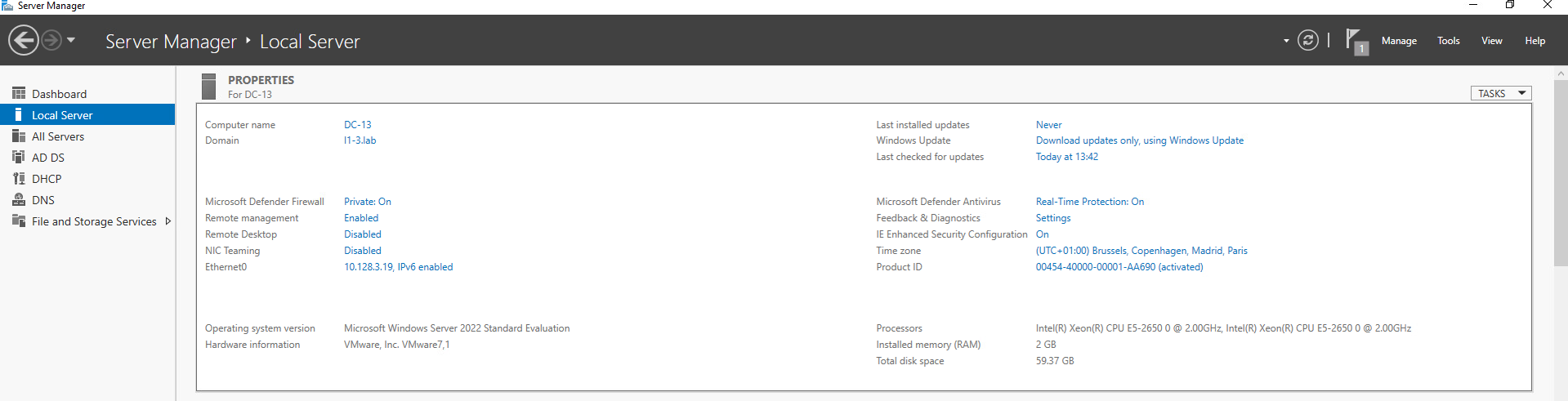This screenshot has width=1568, height=401.
Task: Expand File and Storage Services arrow
Action: (x=168, y=221)
